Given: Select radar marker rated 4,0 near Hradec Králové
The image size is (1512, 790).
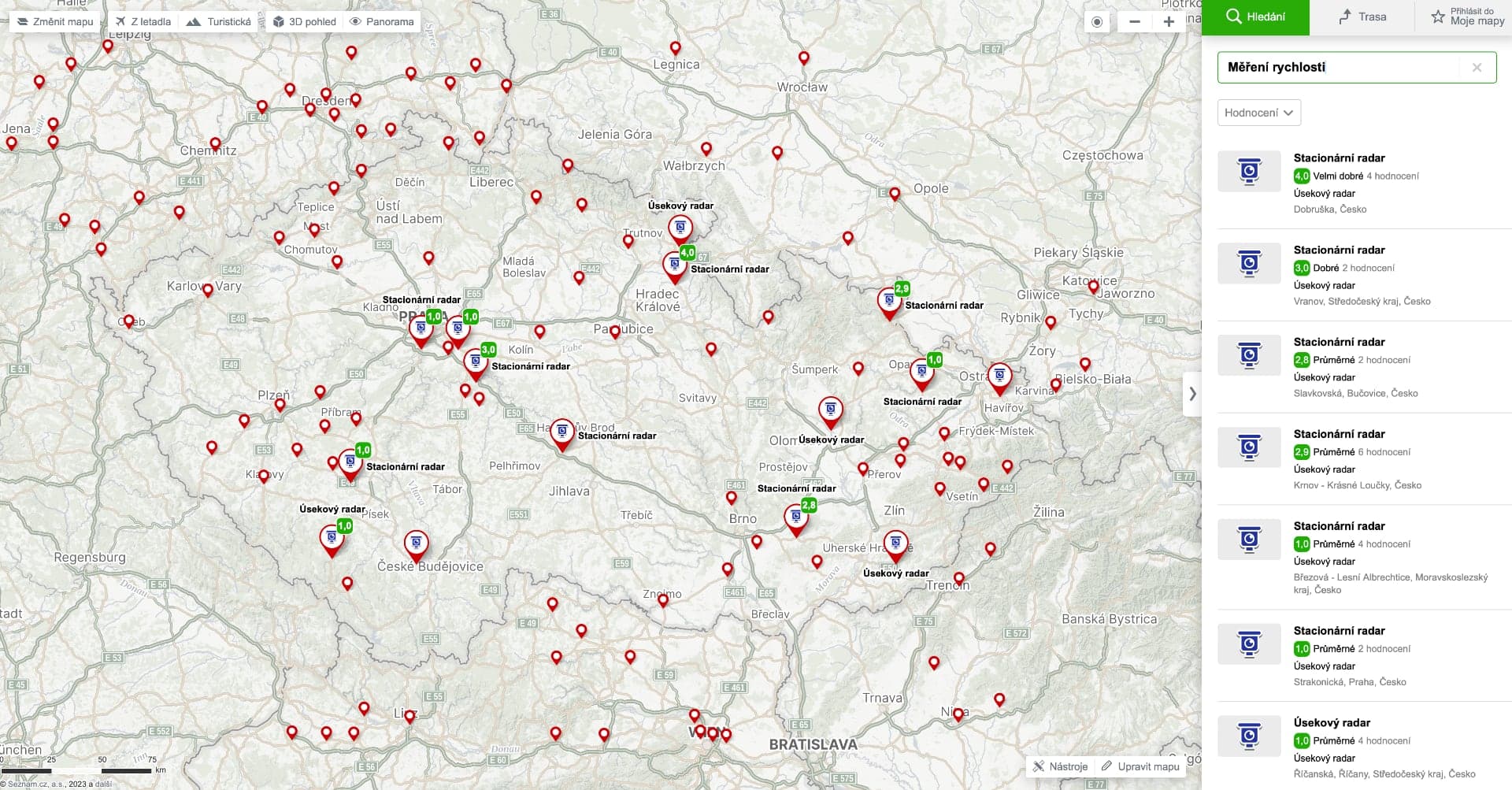Looking at the screenshot, I should tap(674, 265).
